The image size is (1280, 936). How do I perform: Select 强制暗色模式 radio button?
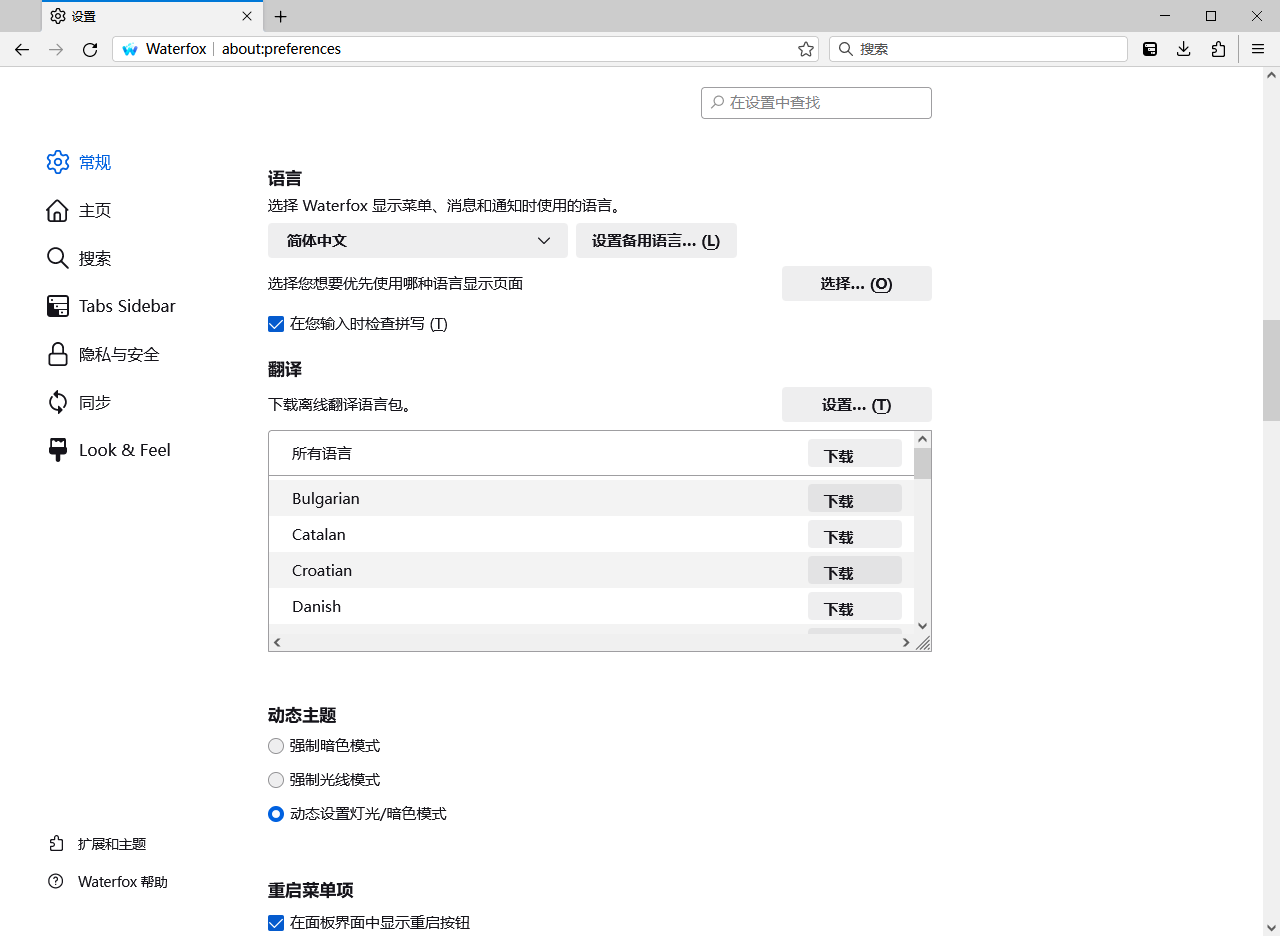pyautogui.click(x=276, y=746)
